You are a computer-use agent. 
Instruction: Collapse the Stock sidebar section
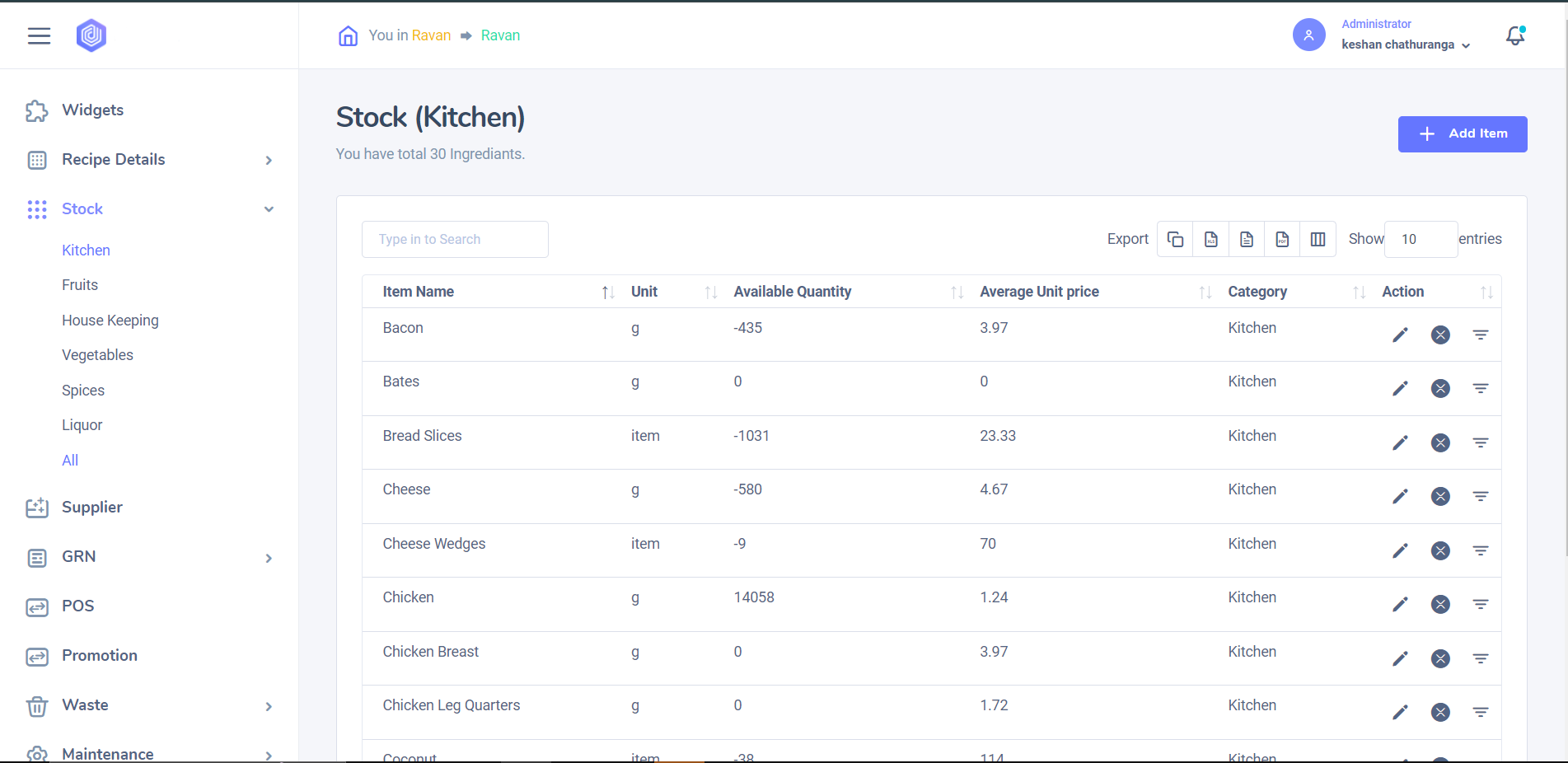269,209
